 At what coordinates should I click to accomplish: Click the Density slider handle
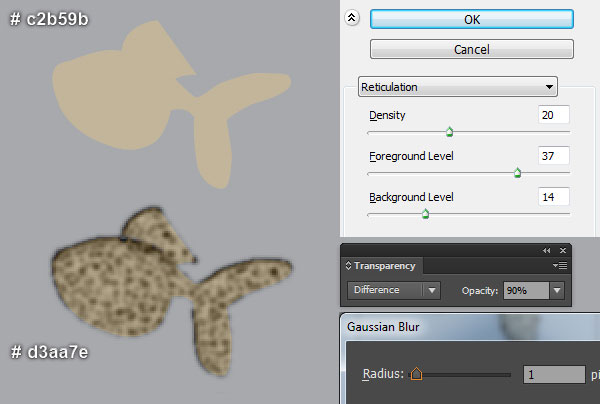(x=450, y=132)
